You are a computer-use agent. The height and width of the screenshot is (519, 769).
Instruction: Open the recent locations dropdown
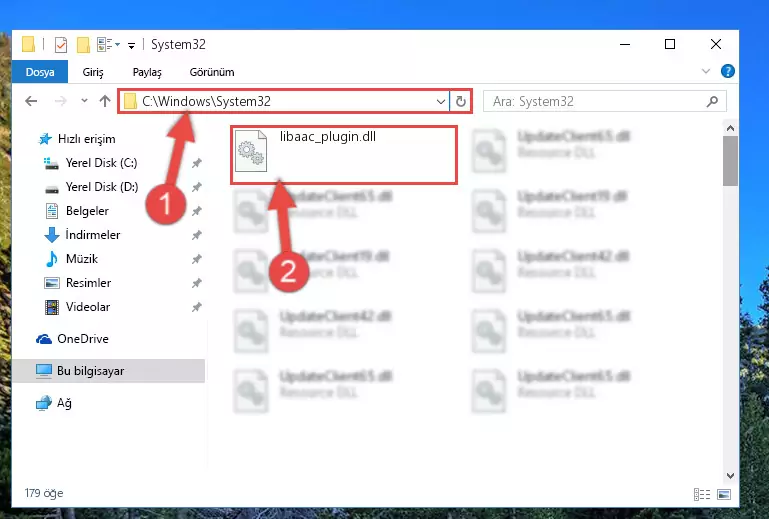pos(84,101)
